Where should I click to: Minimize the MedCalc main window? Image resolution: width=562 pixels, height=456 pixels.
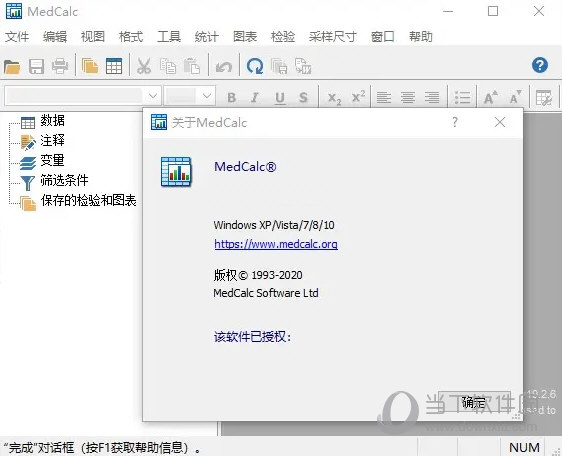click(x=448, y=11)
